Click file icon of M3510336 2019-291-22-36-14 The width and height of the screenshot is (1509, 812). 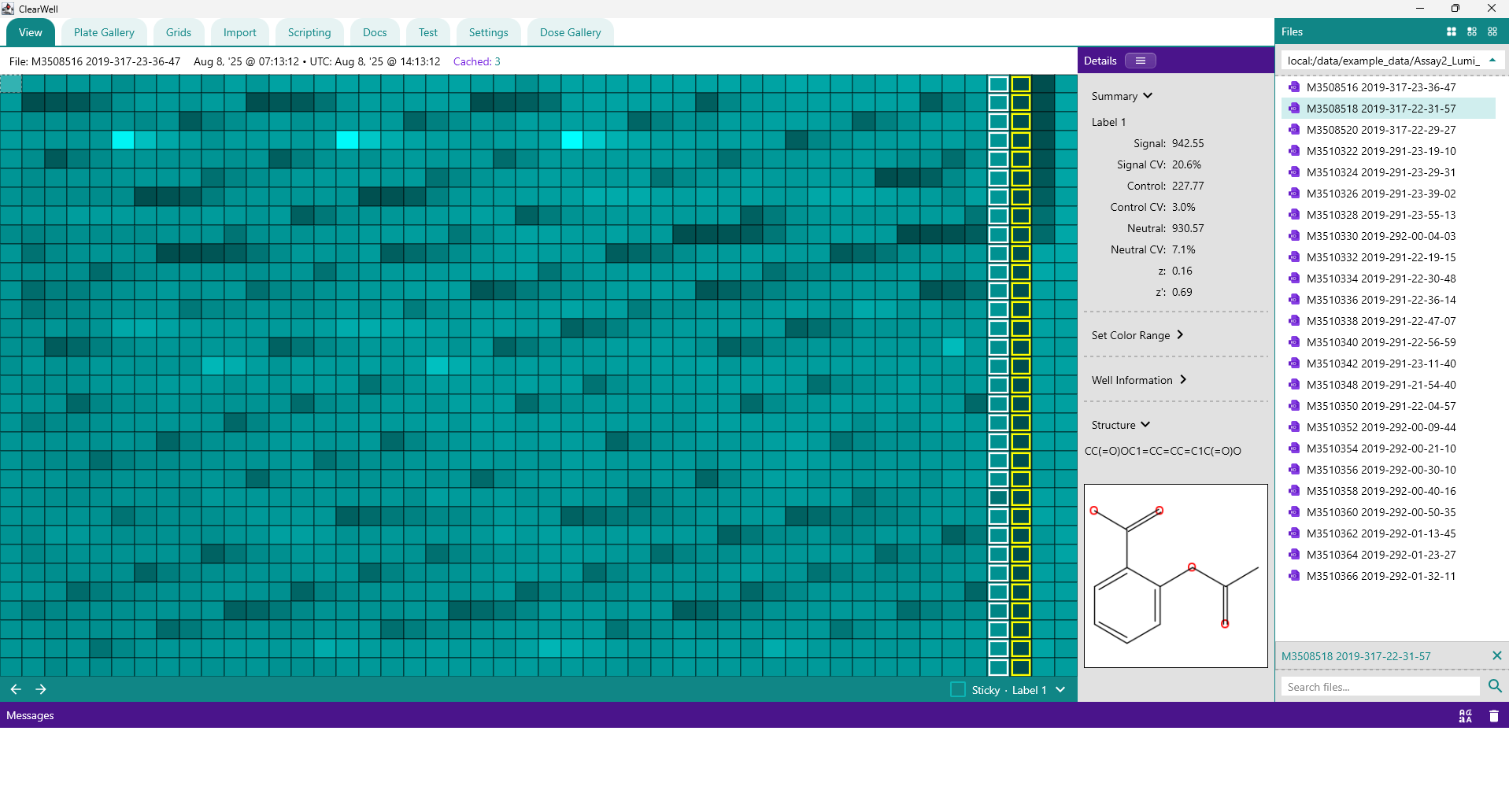1294,300
